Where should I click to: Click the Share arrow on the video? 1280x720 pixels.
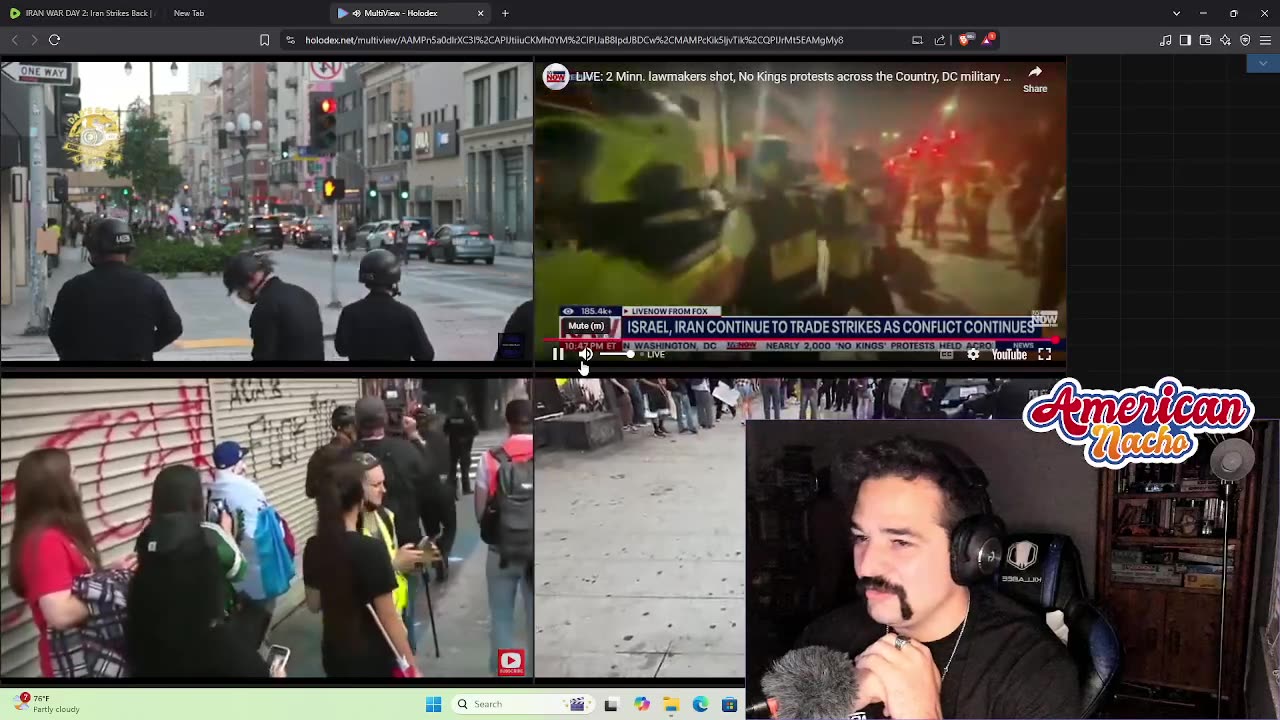(1035, 78)
